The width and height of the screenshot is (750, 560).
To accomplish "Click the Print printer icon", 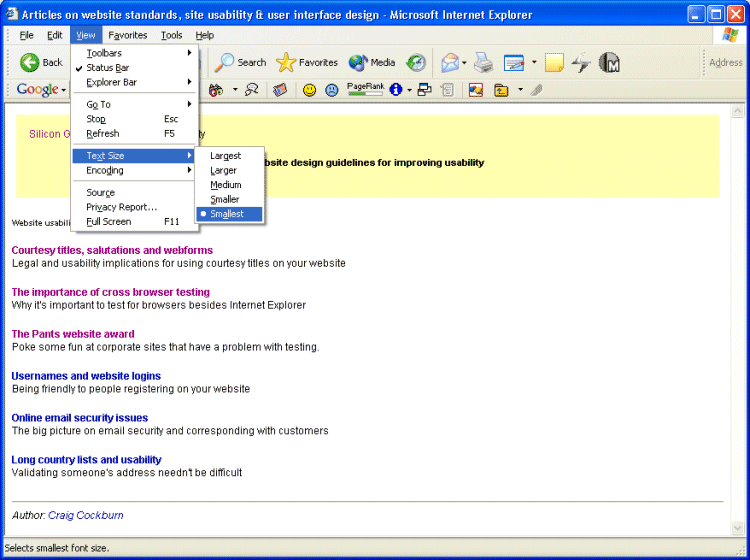I will (x=484, y=63).
